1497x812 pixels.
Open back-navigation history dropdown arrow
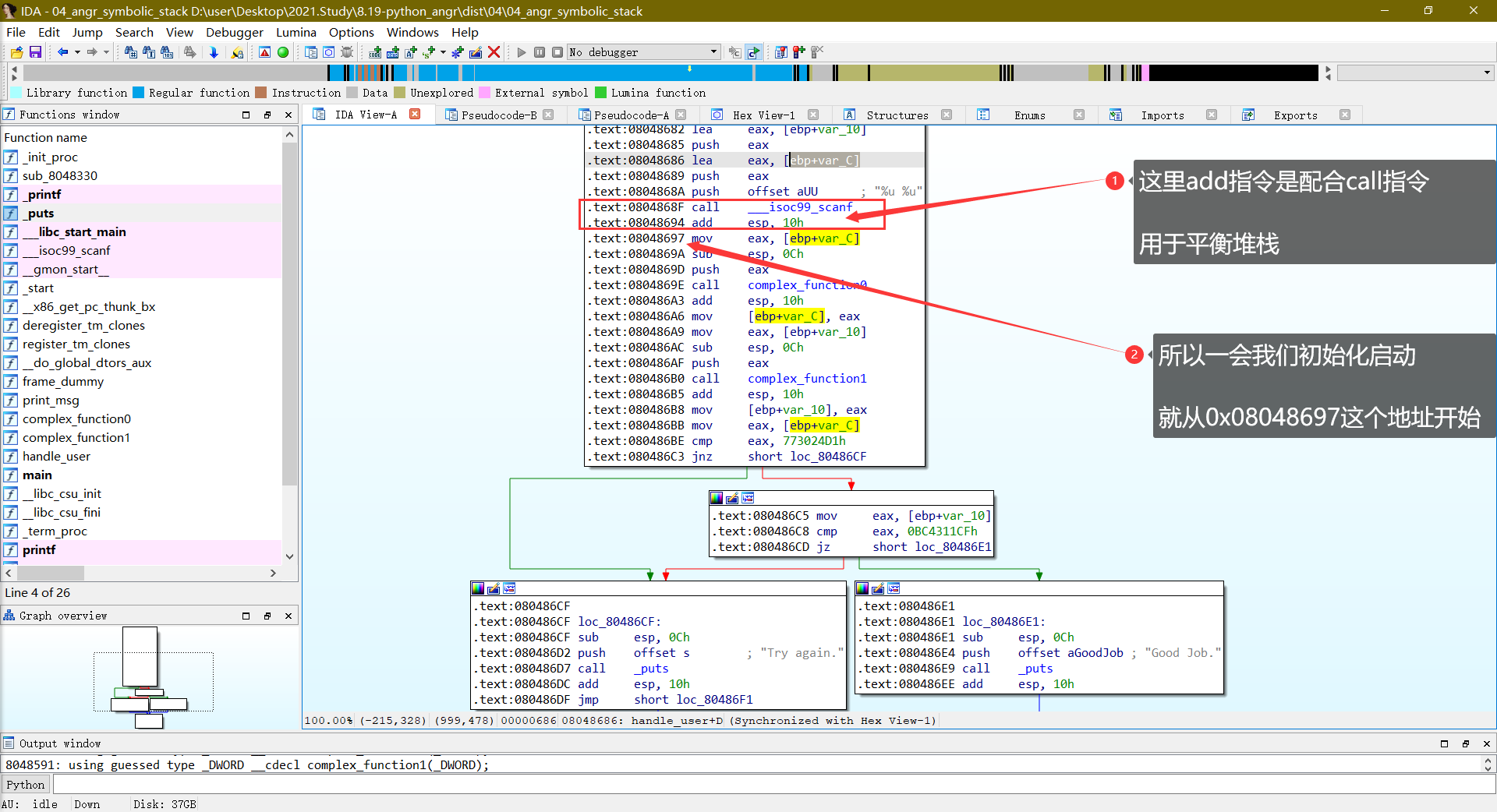tap(77, 52)
